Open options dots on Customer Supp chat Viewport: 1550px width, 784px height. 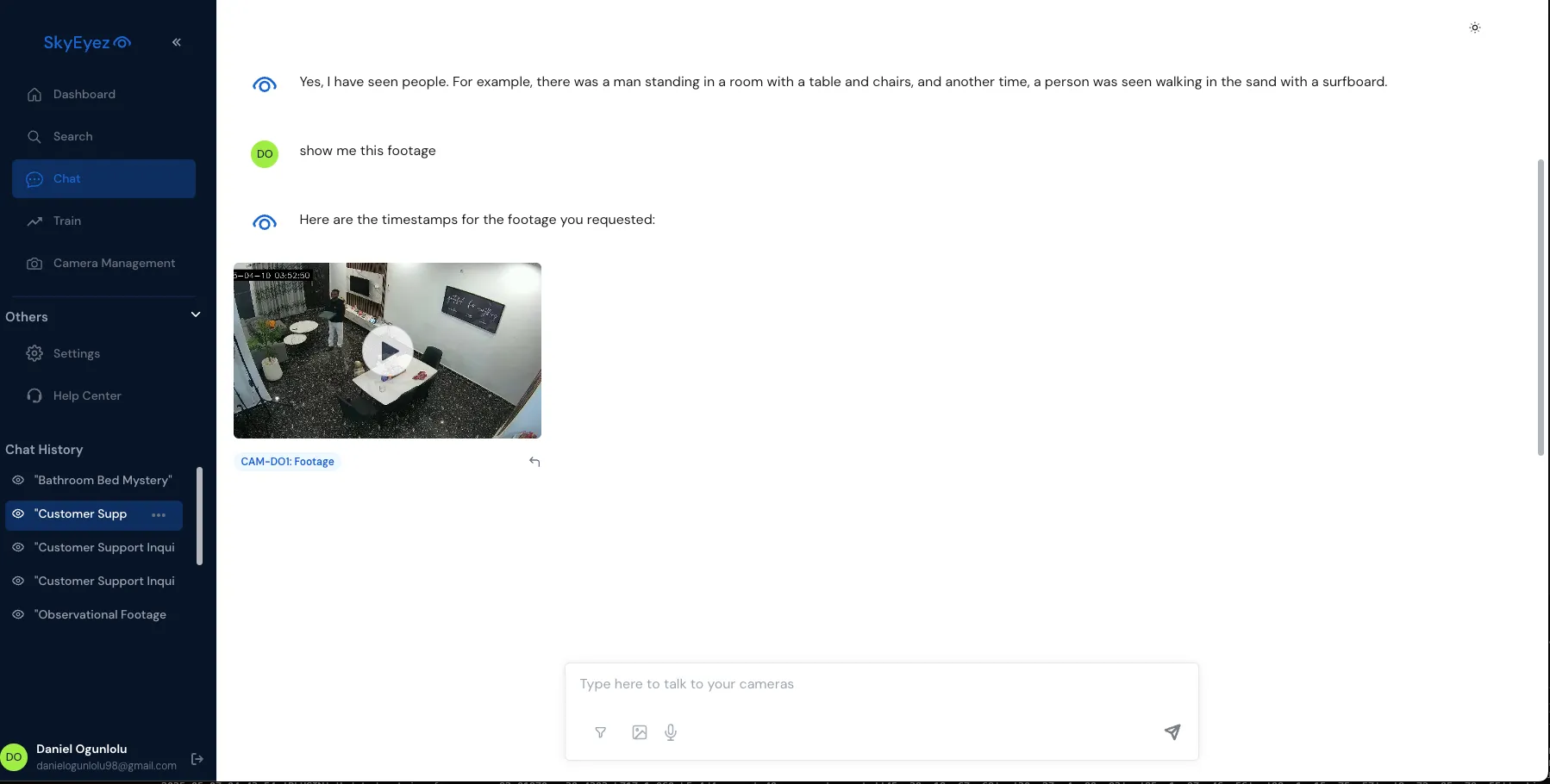coord(159,515)
